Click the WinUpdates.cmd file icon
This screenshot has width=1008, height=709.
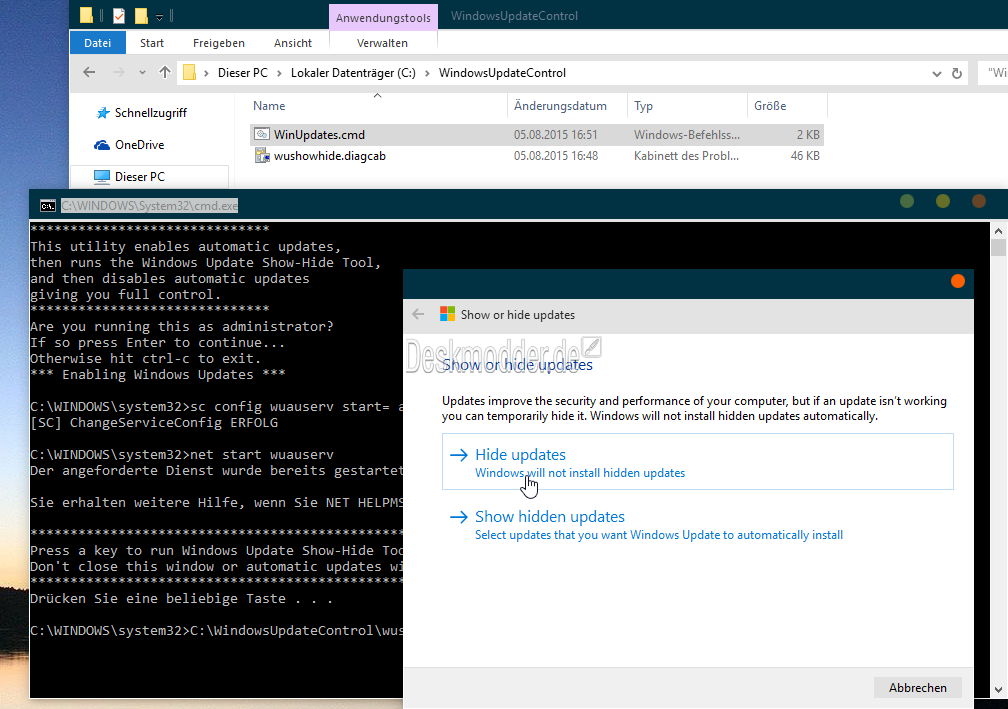[262, 134]
